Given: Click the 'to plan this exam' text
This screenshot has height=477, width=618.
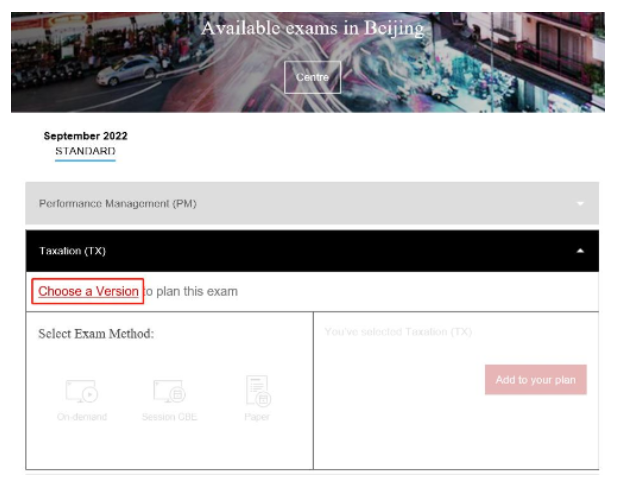Looking at the screenshot, I should pyautogui.click(x=191, y=291).
